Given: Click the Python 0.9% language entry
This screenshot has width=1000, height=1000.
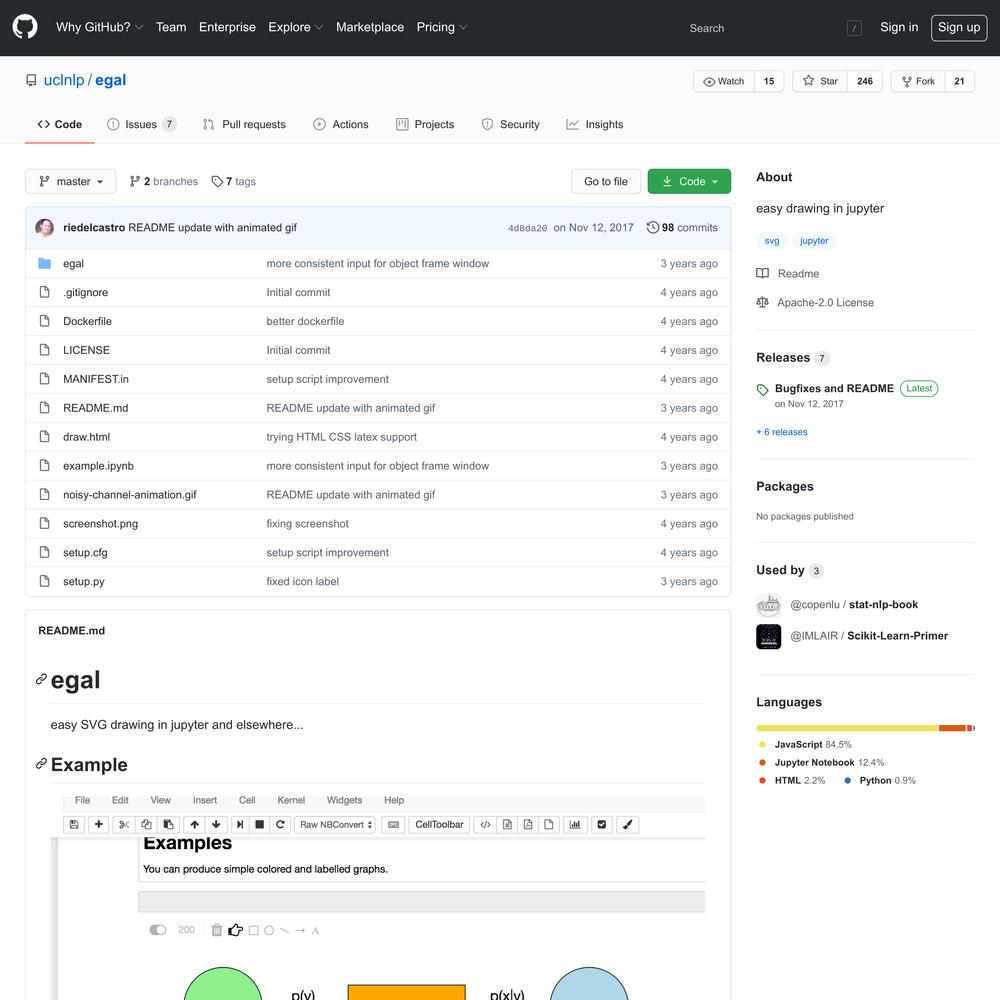Looking at the screenshot, I should coord(880,780).
